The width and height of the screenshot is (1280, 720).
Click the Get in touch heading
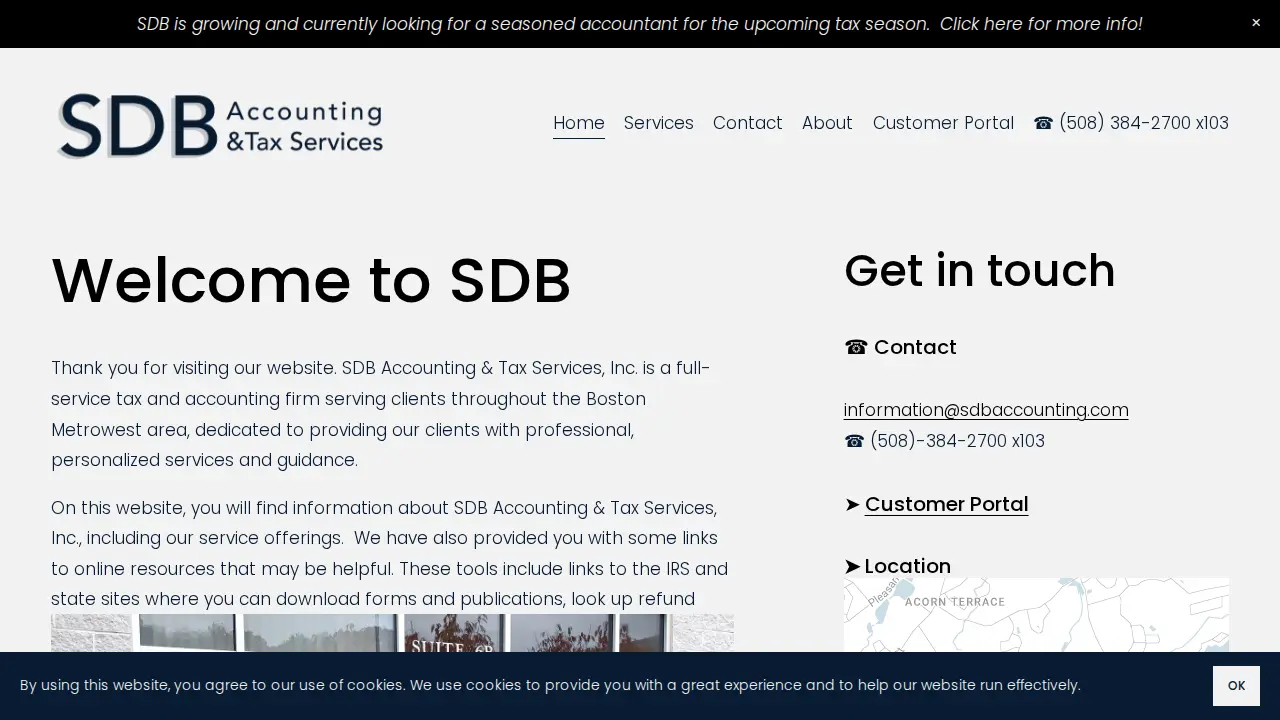click(x=980, y=271)
